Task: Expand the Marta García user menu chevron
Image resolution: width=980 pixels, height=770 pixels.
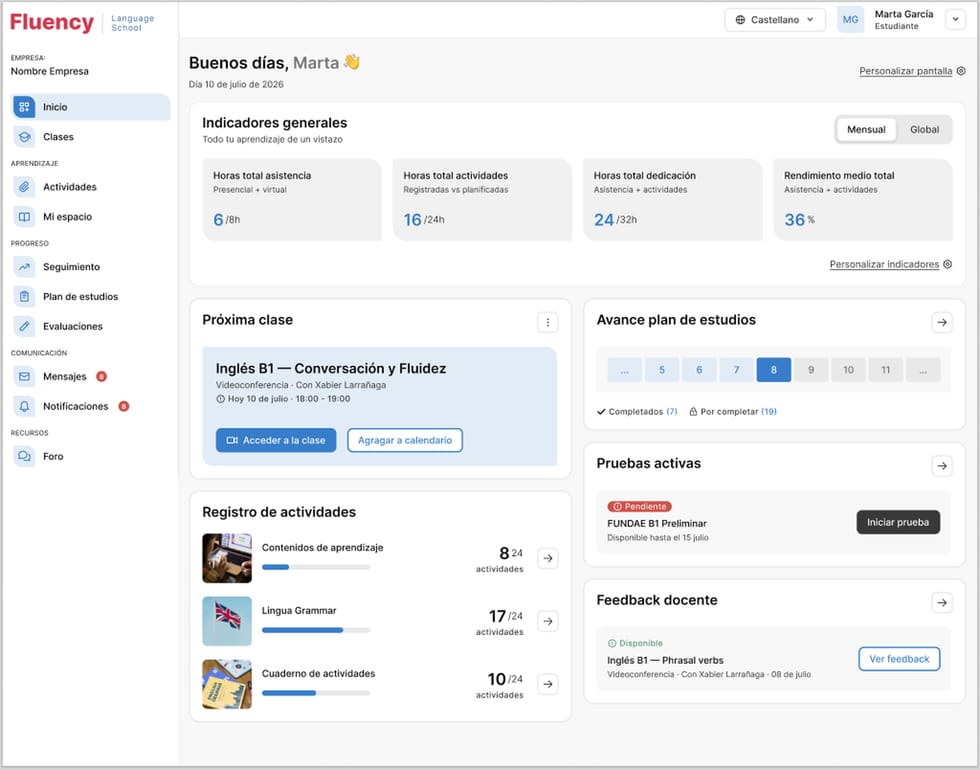Action: [x=955, y=19]
